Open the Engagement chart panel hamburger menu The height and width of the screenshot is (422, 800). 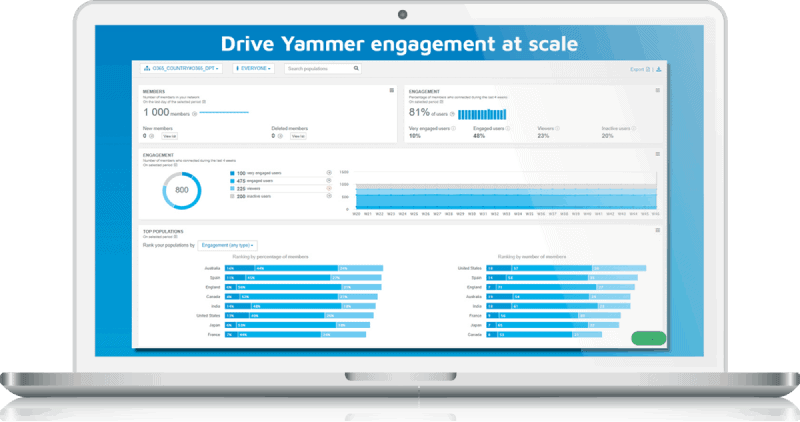(658, 154)
